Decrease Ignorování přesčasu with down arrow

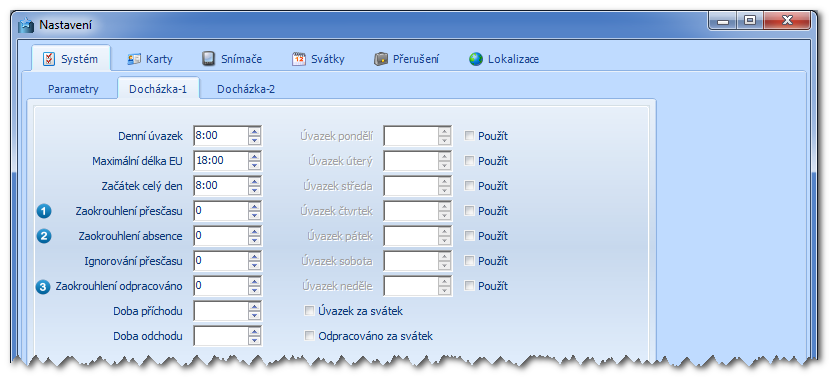click(x=255, y=265)
